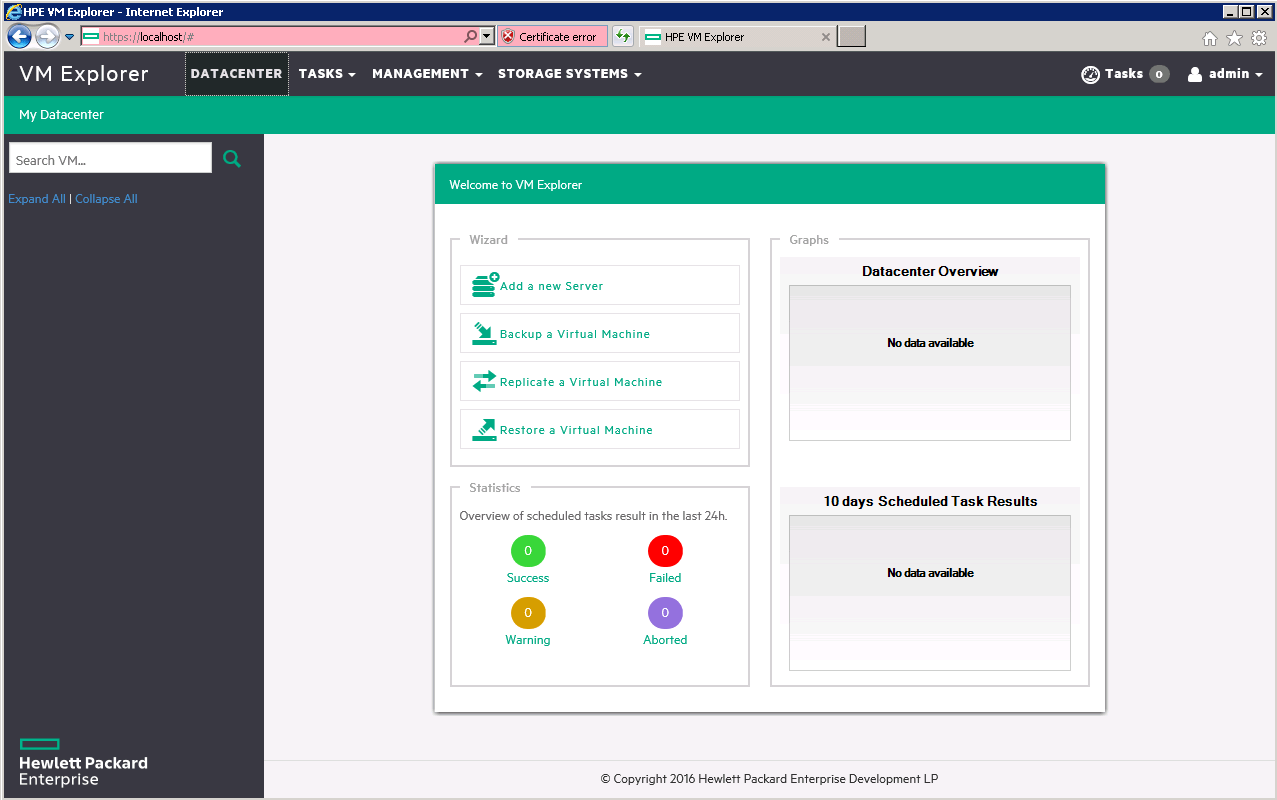Click the search magnifier icon beside Search VM
1277x800 pixels.
[x=232, y=159]
